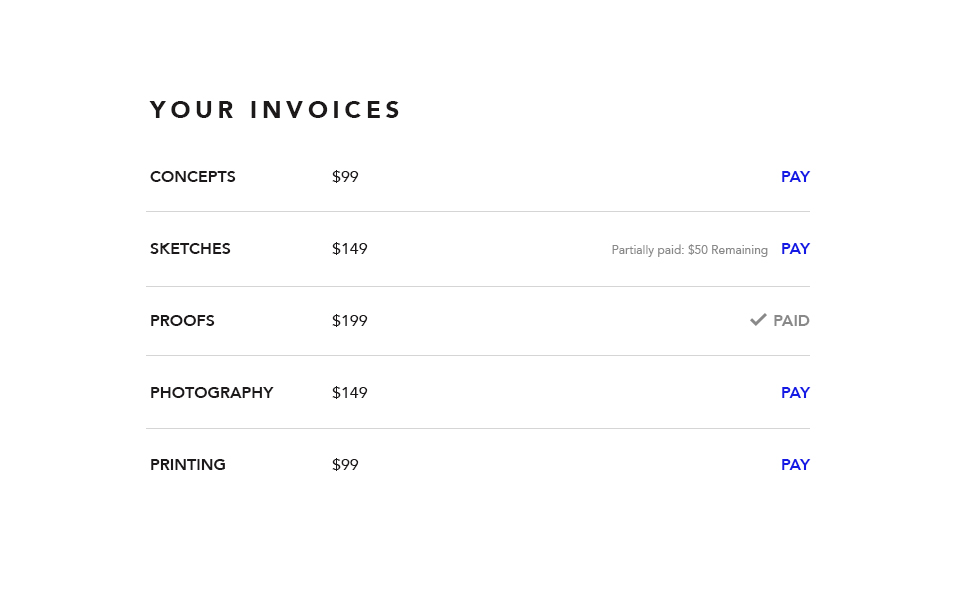The width and height of the screenshot is (960, 600).
Task: Click the YOUR INVOICES heading
Action: coord(275,110)
